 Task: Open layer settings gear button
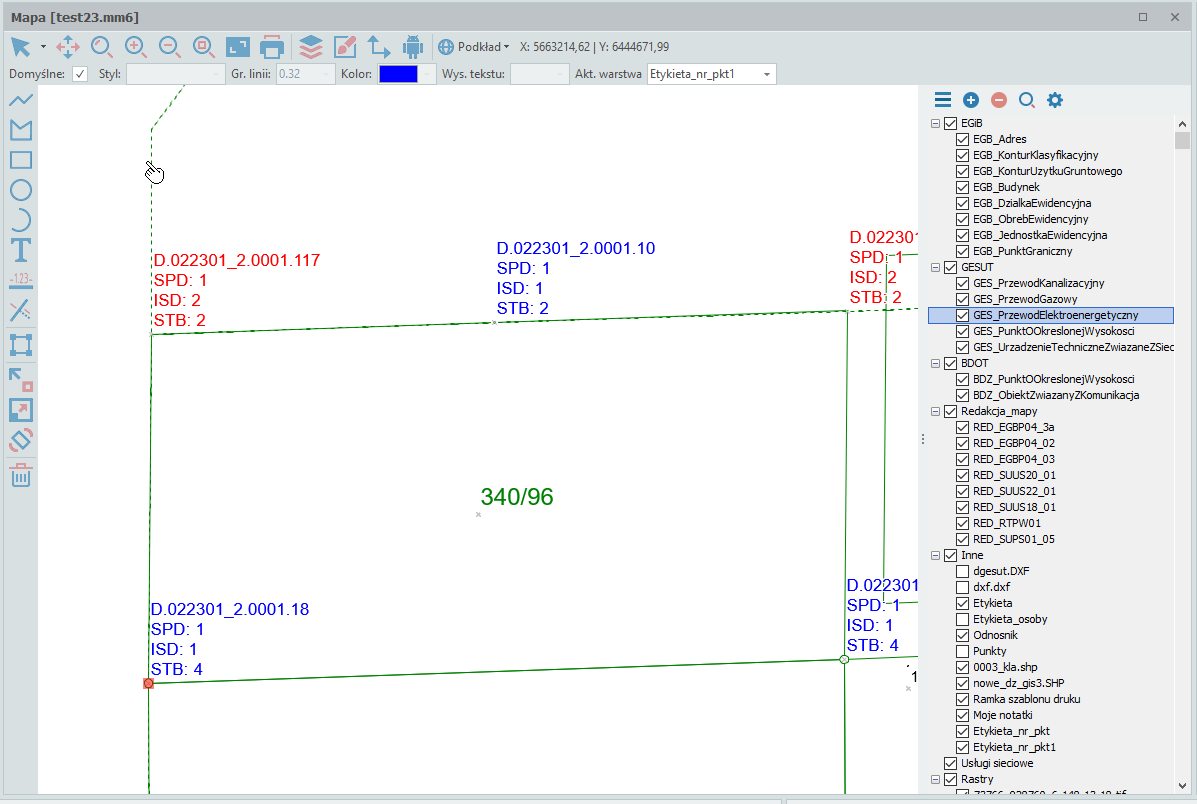[x=1054, y=100]
